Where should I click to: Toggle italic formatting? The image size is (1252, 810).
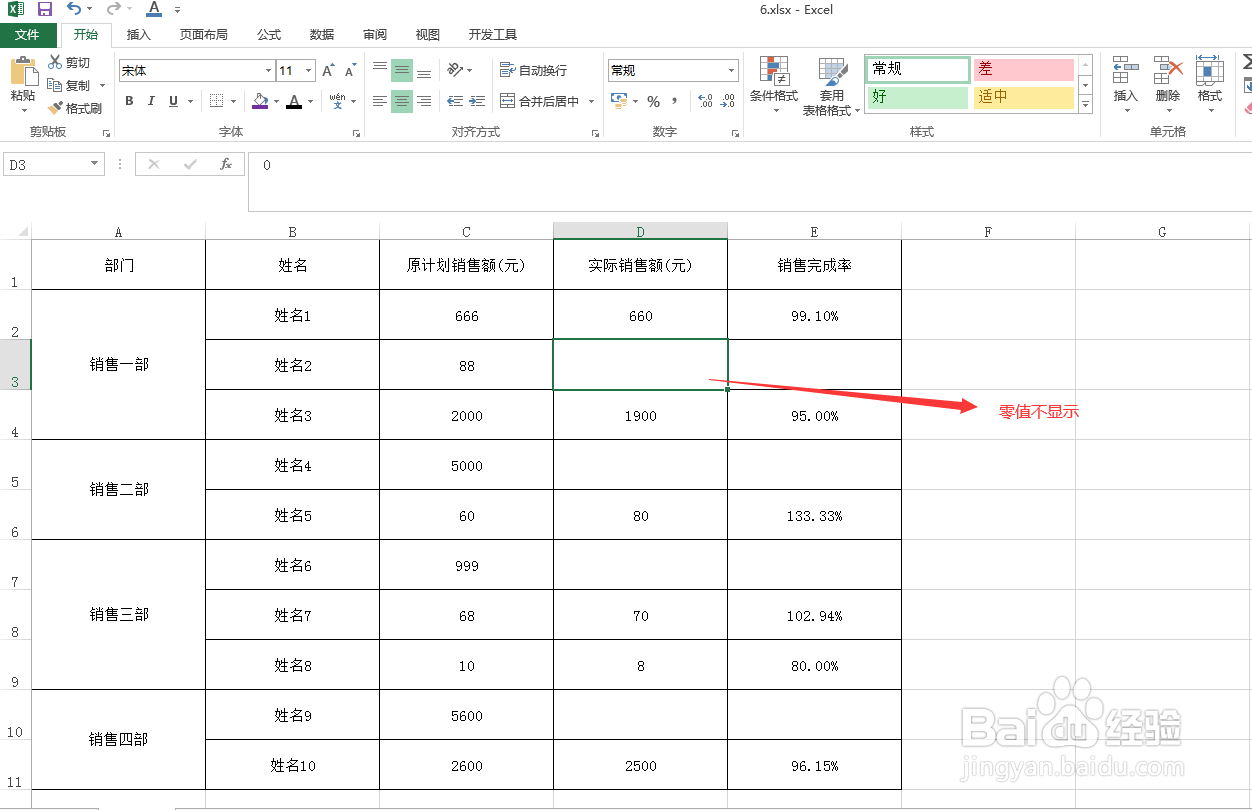point(150,101)
